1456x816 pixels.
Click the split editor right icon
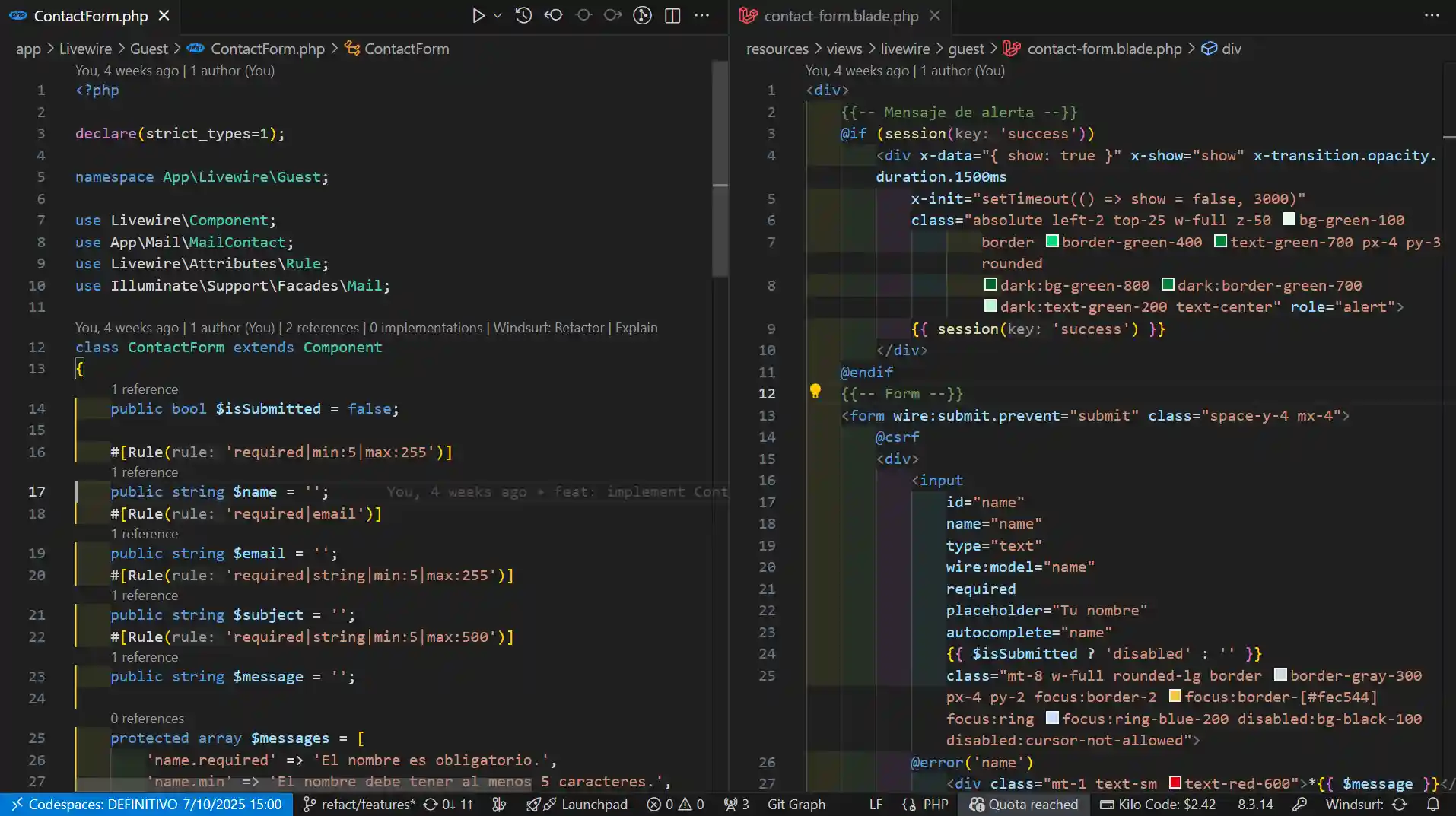[x=672, y=15]
